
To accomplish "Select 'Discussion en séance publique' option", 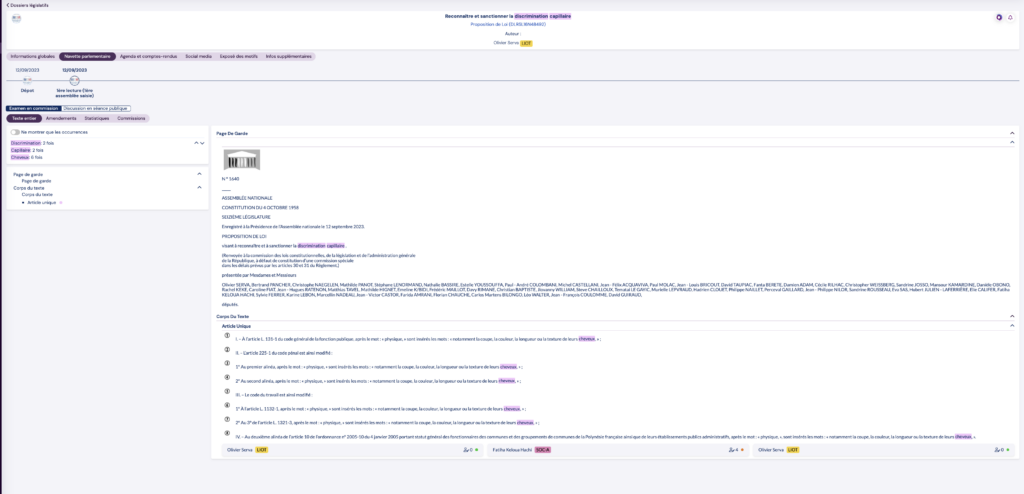I will [x=96, y=108].
